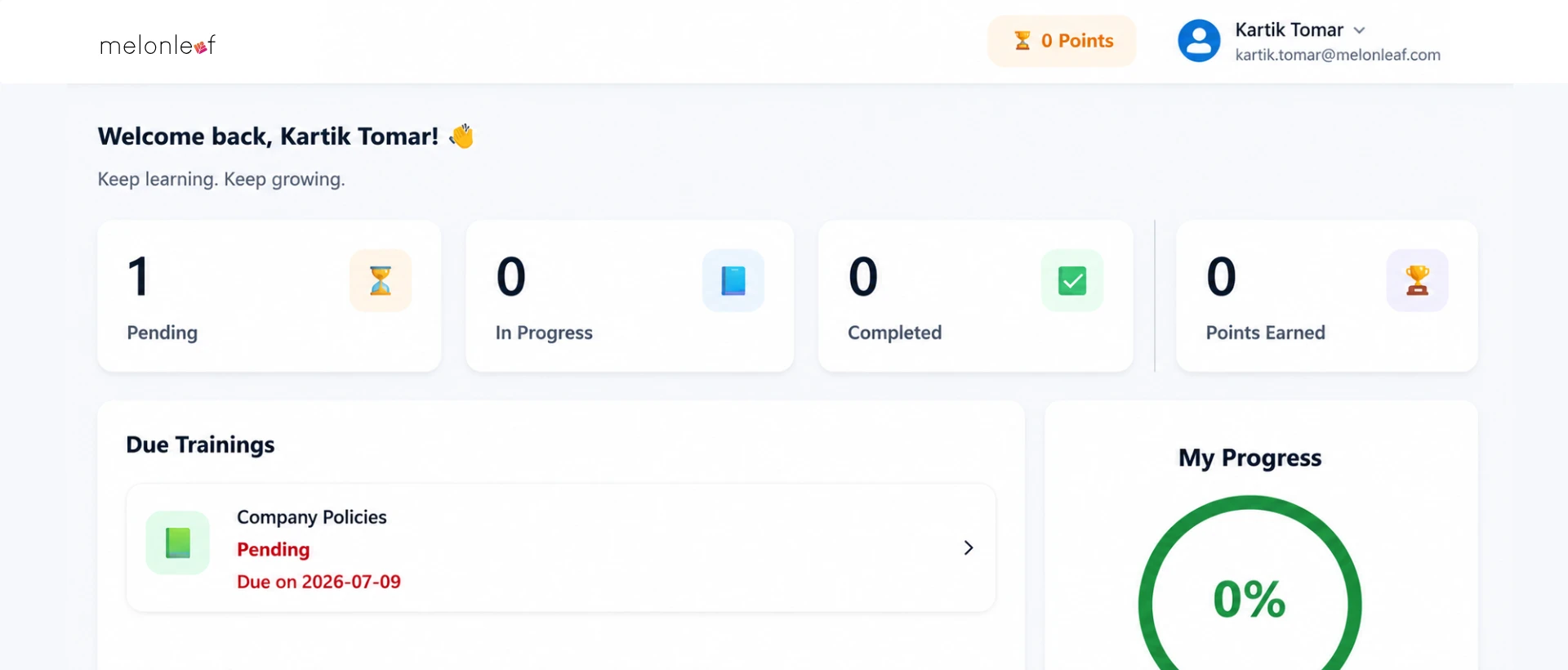This screenshot has height=670, width=1568.
Task: Click the melonleaf logo
Action: click(158, 45)
